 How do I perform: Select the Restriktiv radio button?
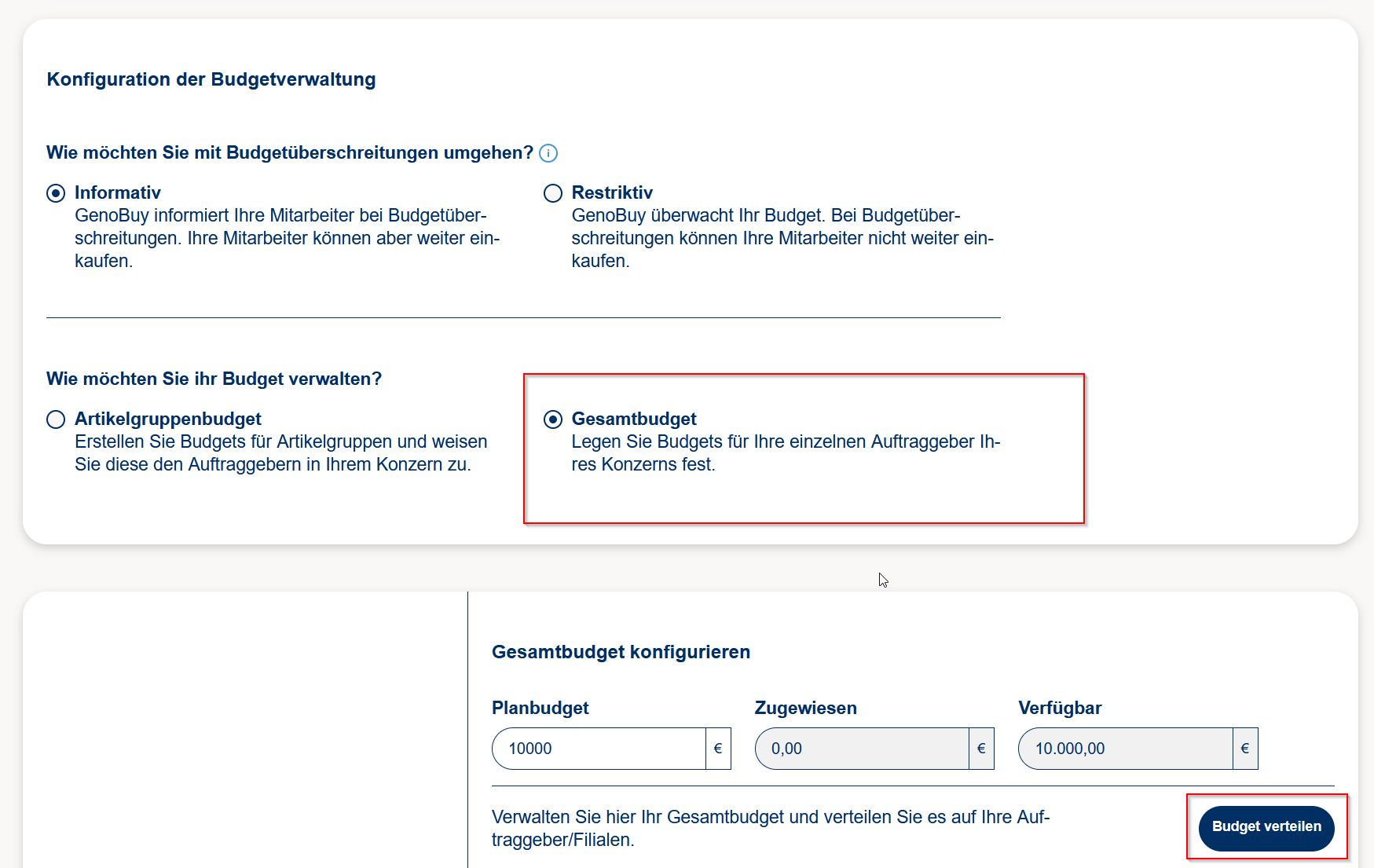click(553, 193)
